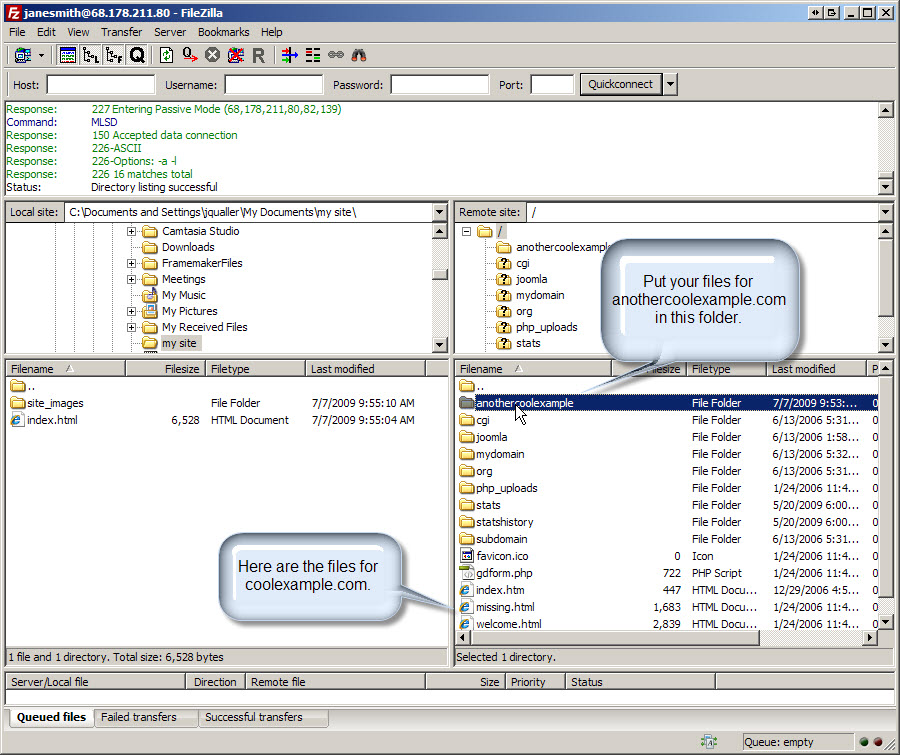900x755 pixels.
Task: Open Quickconnect history dropdown arrow
Action: pyautogui.click(x=670, y=84)
